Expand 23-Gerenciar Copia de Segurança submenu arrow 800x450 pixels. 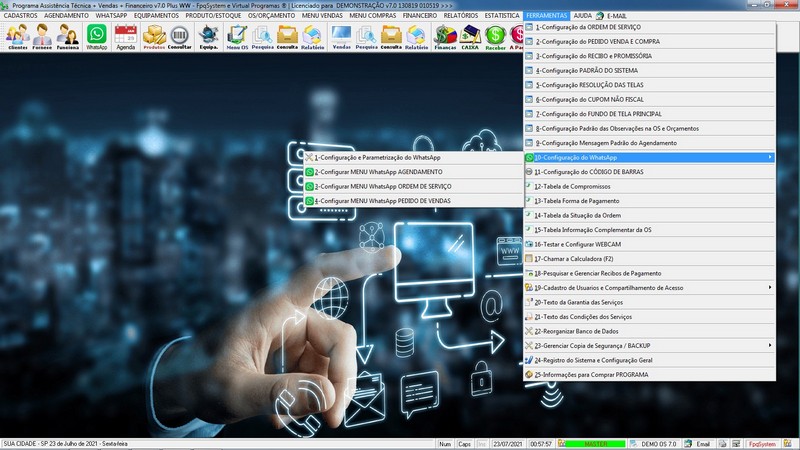pos(770,345)
